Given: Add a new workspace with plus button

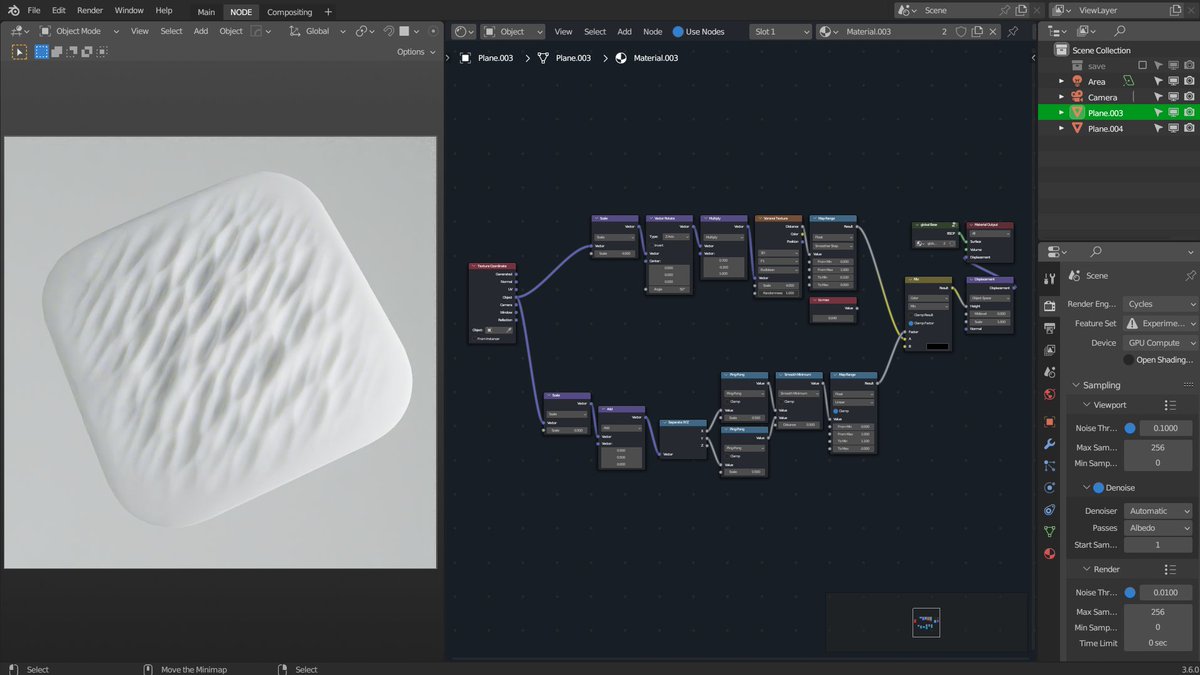Looking at the screenshot, I should point(328,12).
